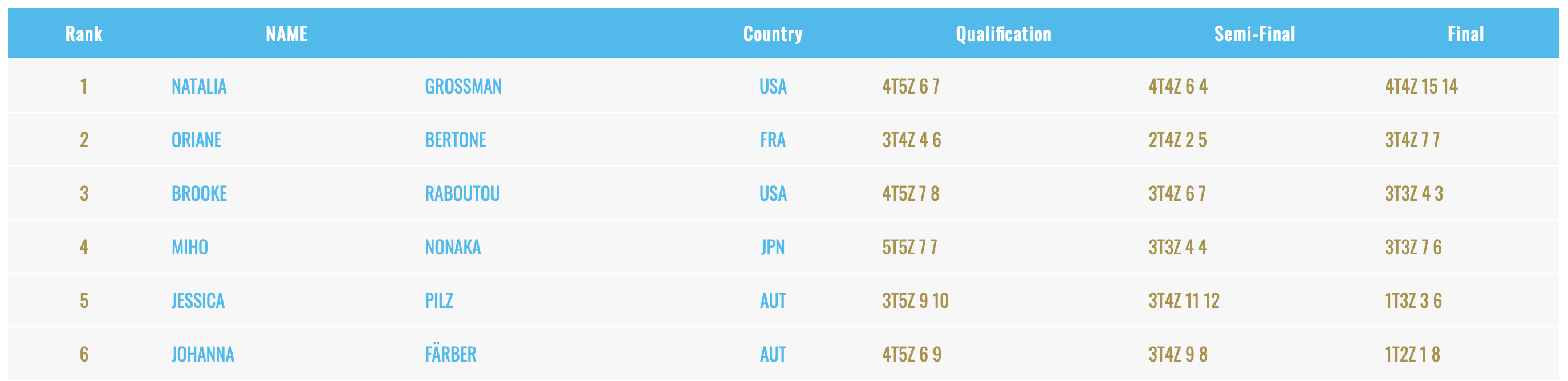Click the Rank column header
Viewport: 1568px width, 381px height.
(84, 34)
